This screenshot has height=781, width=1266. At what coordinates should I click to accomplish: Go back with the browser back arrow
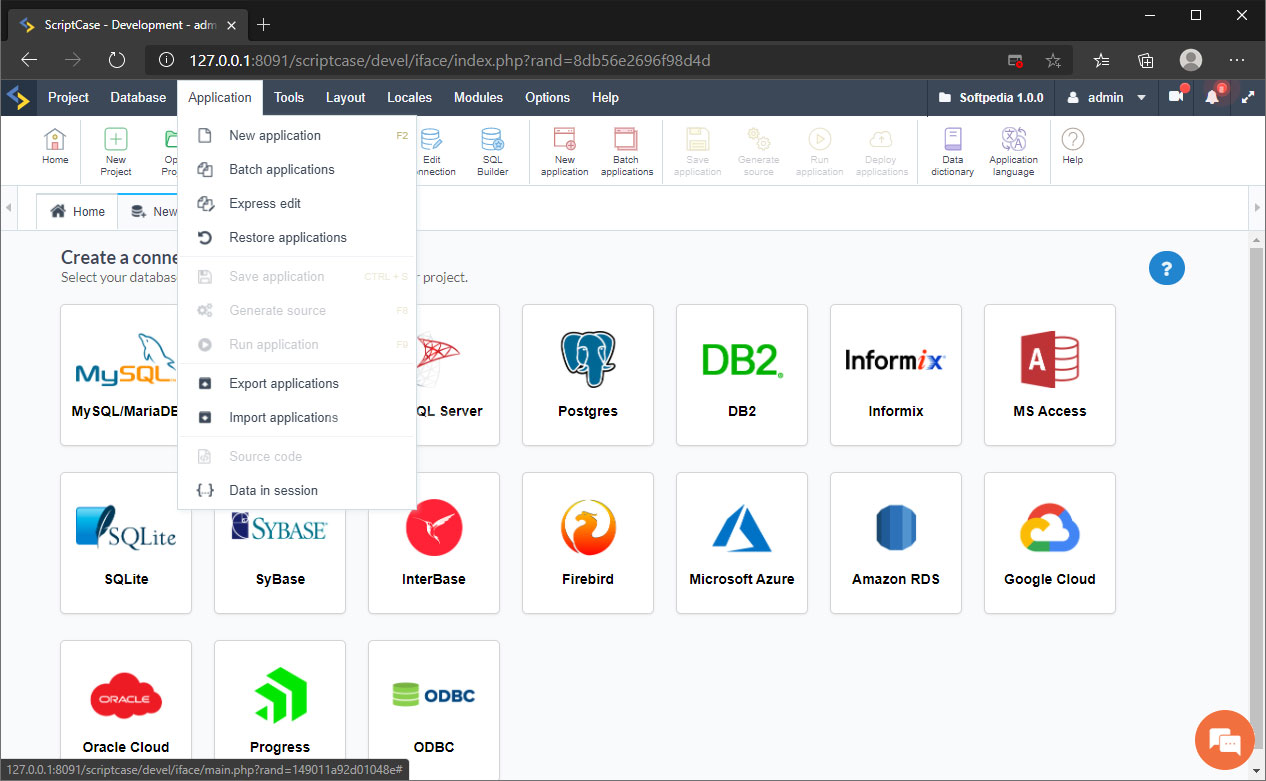(29, 60)
